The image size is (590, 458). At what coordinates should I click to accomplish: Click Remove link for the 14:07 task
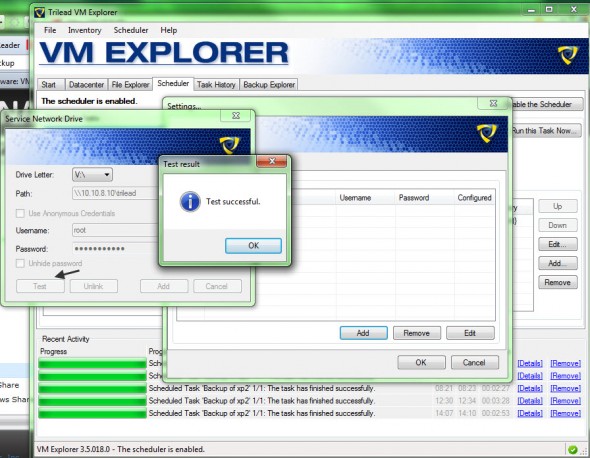(566, 413)
